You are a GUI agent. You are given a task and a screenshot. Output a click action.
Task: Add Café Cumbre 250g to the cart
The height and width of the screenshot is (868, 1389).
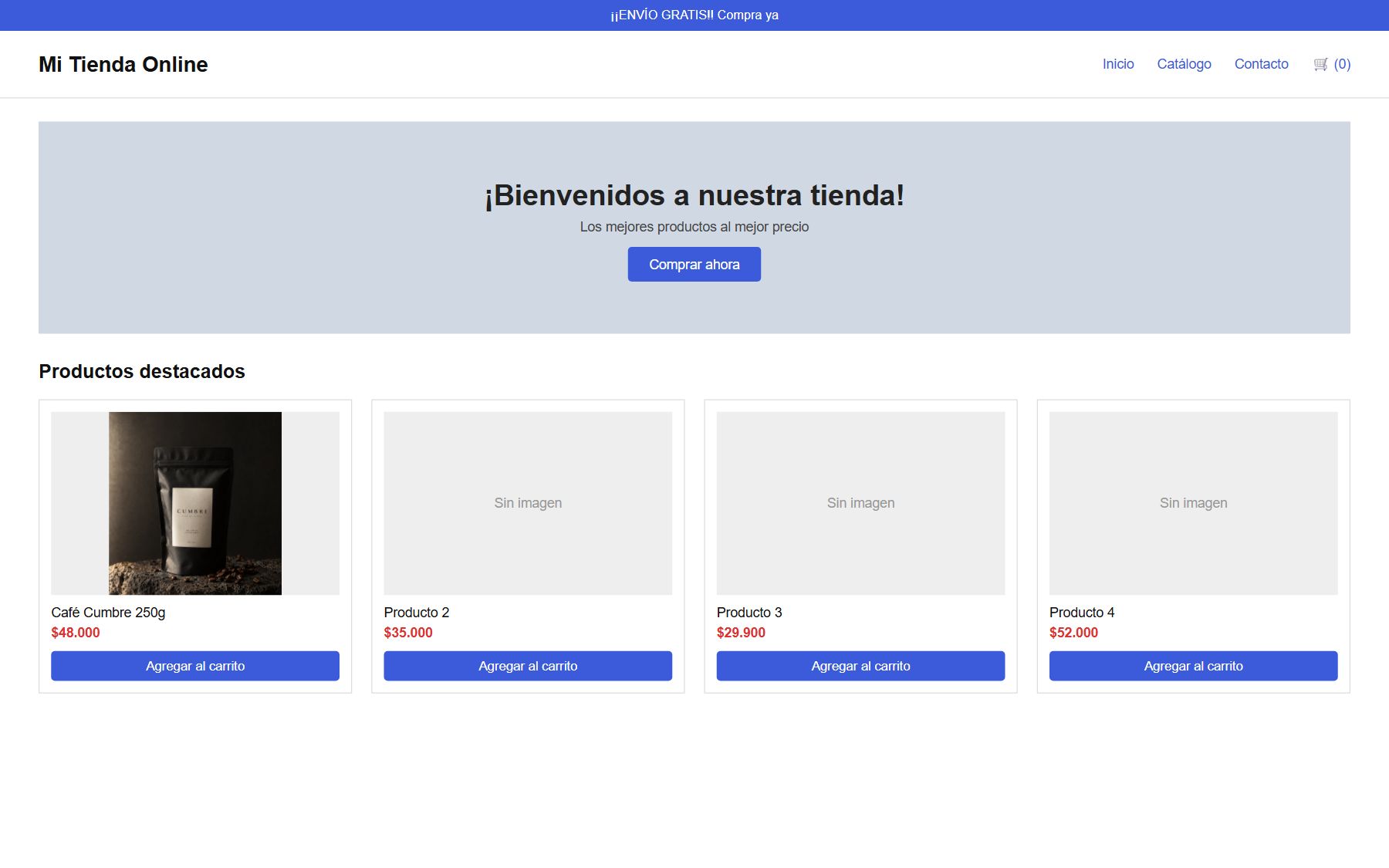tap(195, 666)
